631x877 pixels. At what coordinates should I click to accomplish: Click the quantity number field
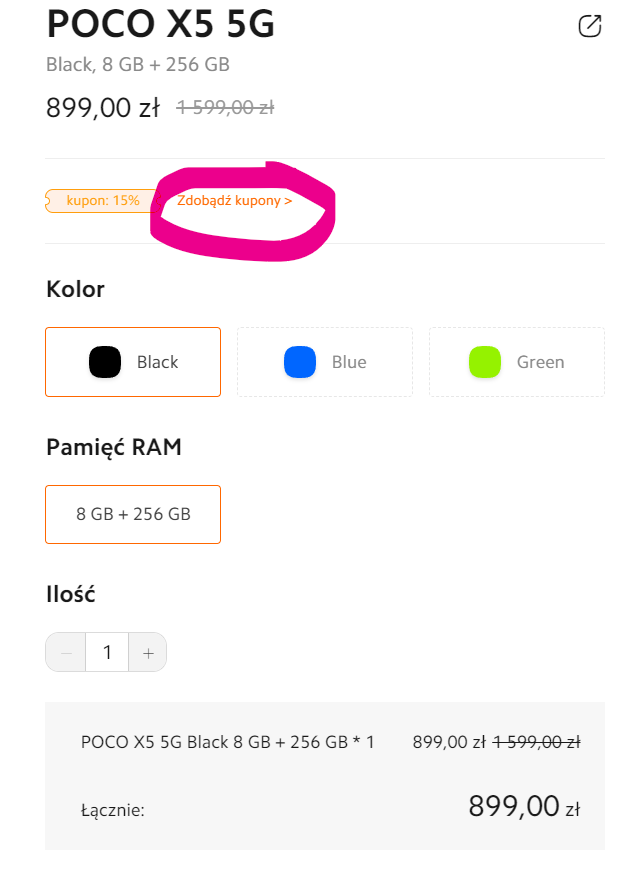107,652
